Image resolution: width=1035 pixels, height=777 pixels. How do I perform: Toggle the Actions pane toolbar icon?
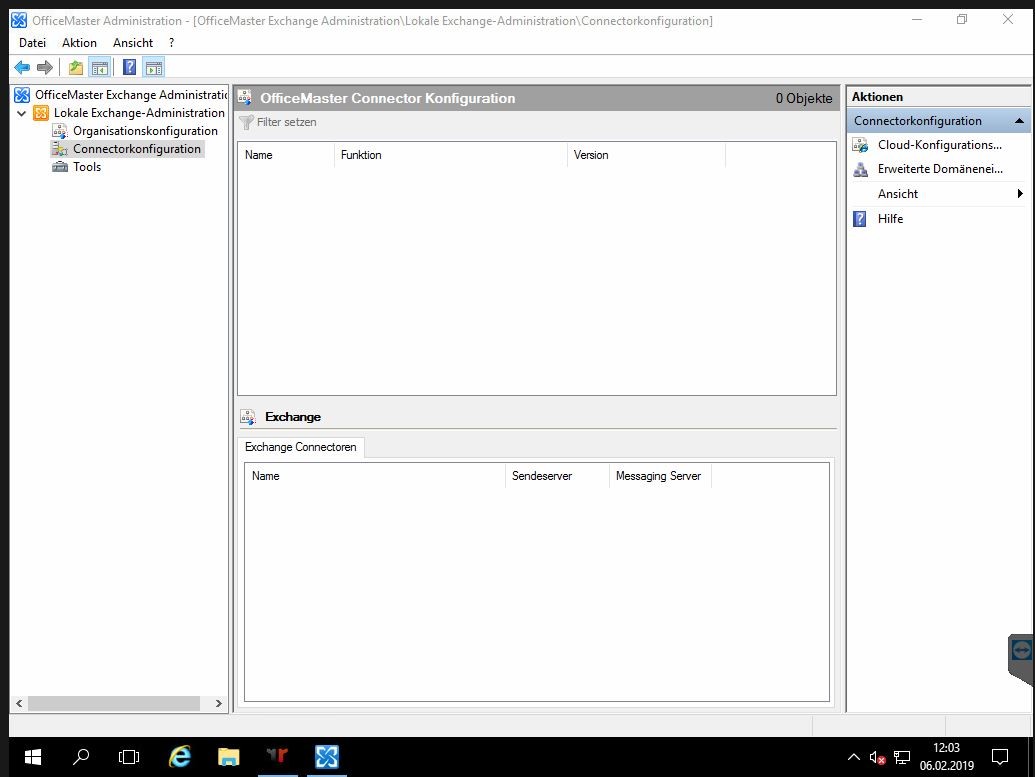click(153, 68)
